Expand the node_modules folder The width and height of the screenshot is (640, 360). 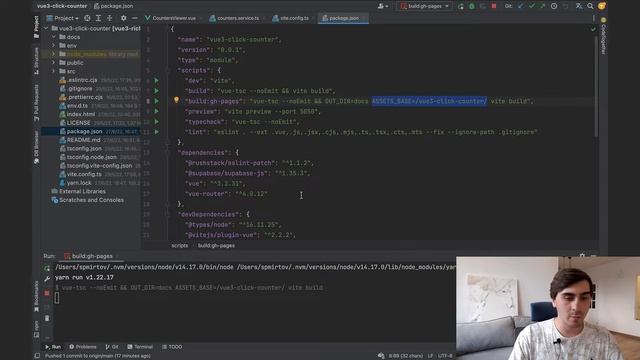point(53,54)
